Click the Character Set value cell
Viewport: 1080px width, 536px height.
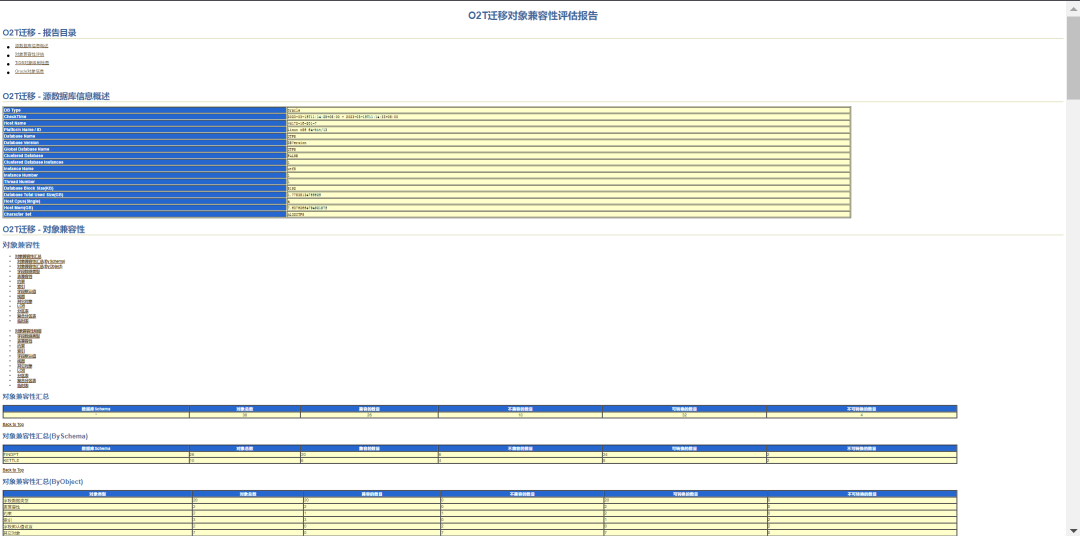(x=569, y=214)
